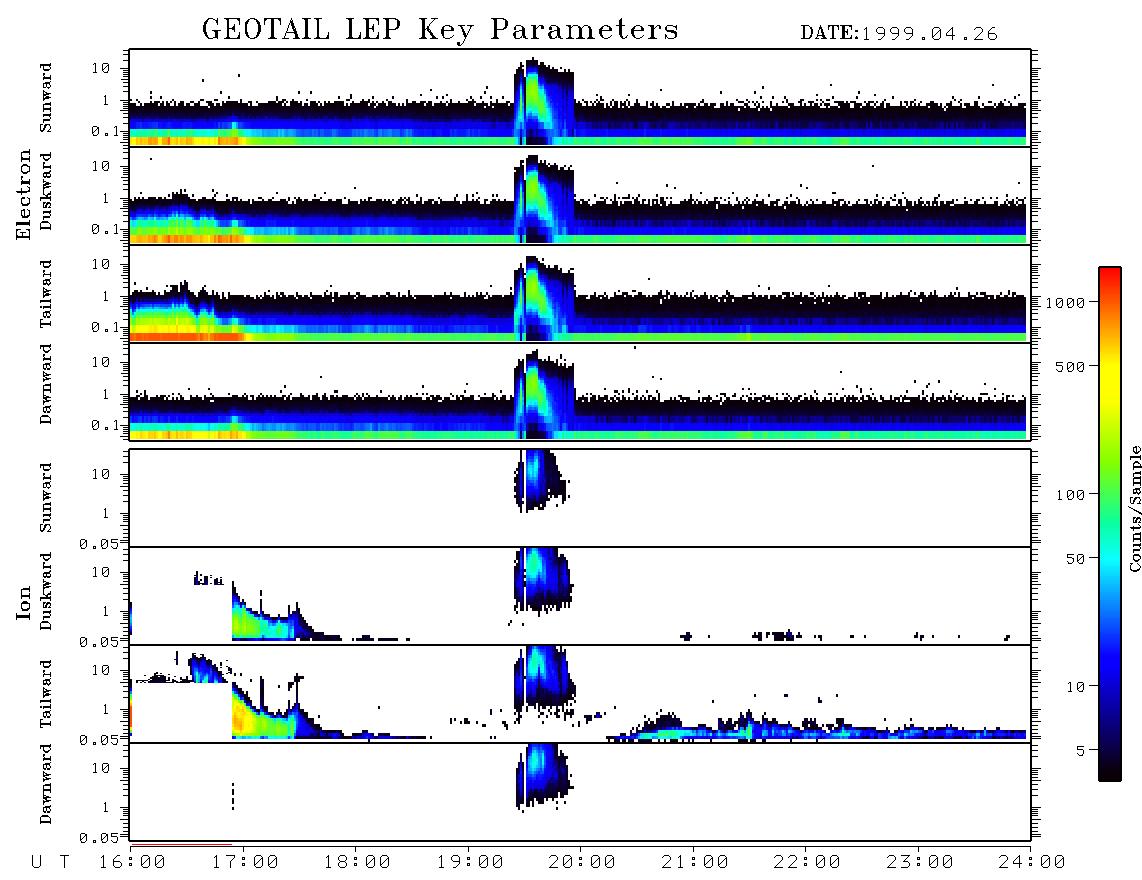Image resolution: width=1142 pixels, height=880 pixels.
Task: Select the "Electron" group axis label
Action: 24,194
